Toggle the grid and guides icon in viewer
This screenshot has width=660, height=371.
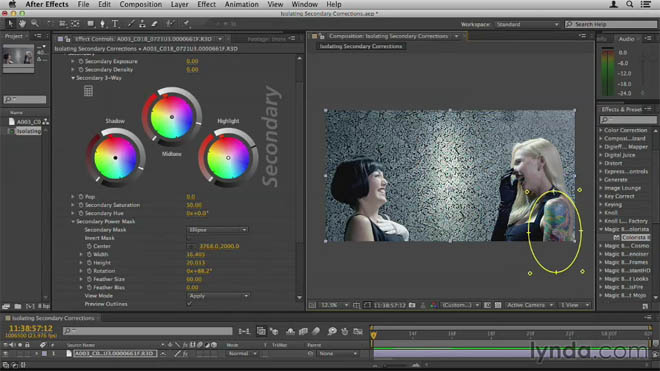(357, 305)
